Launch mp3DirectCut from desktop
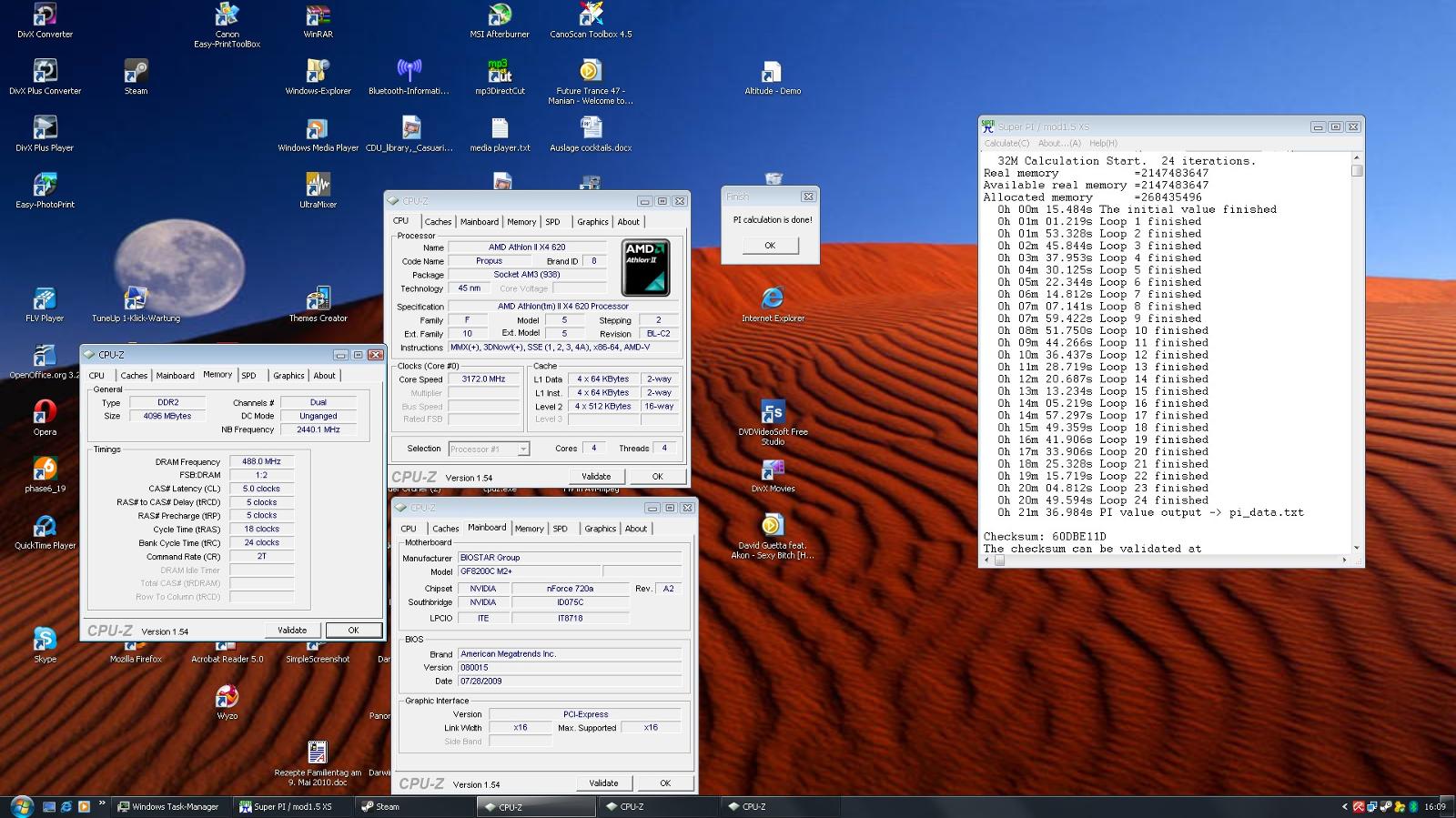The height and width of the screenshot is (818, 1456). [500, 76]
